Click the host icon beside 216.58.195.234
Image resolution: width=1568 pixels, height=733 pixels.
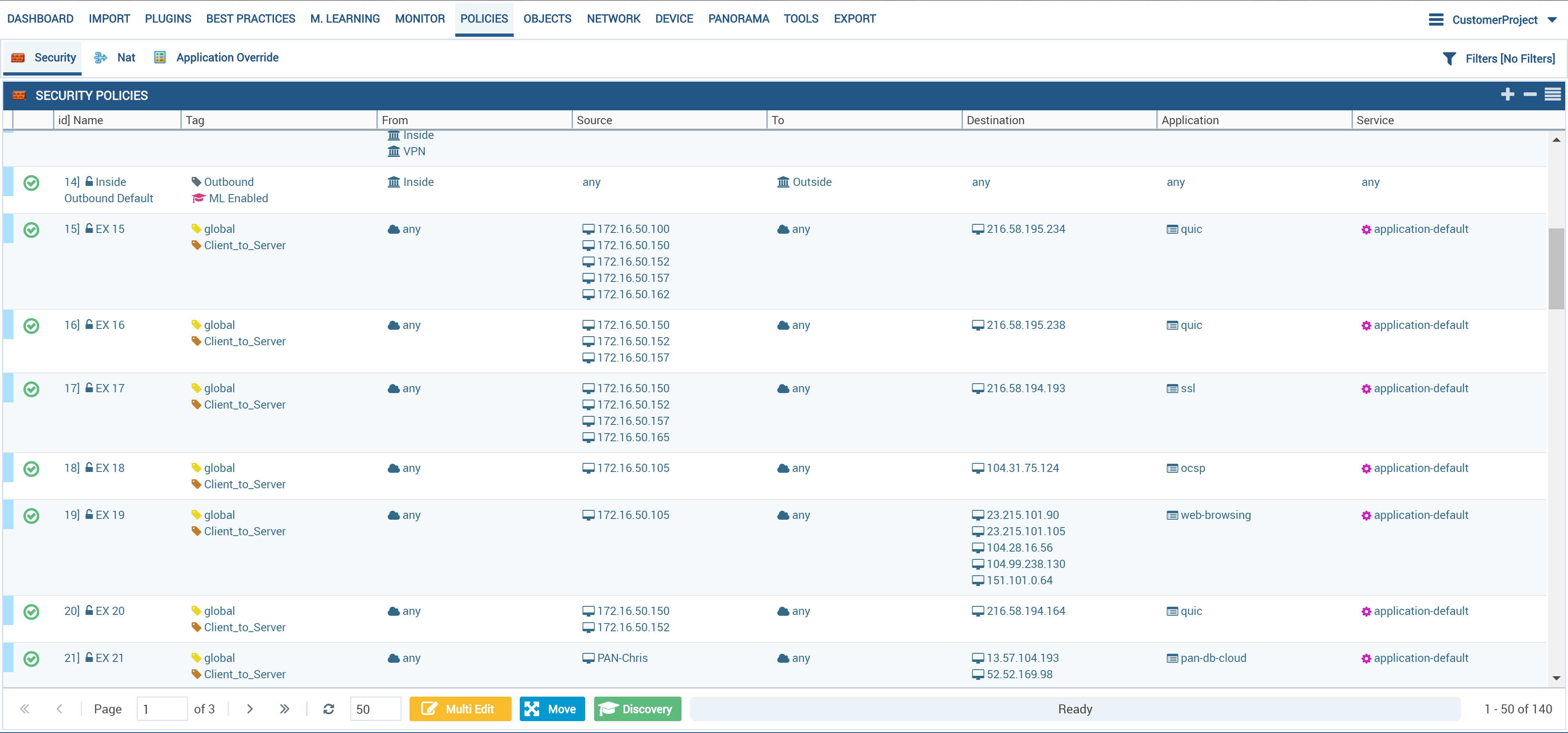978,229
